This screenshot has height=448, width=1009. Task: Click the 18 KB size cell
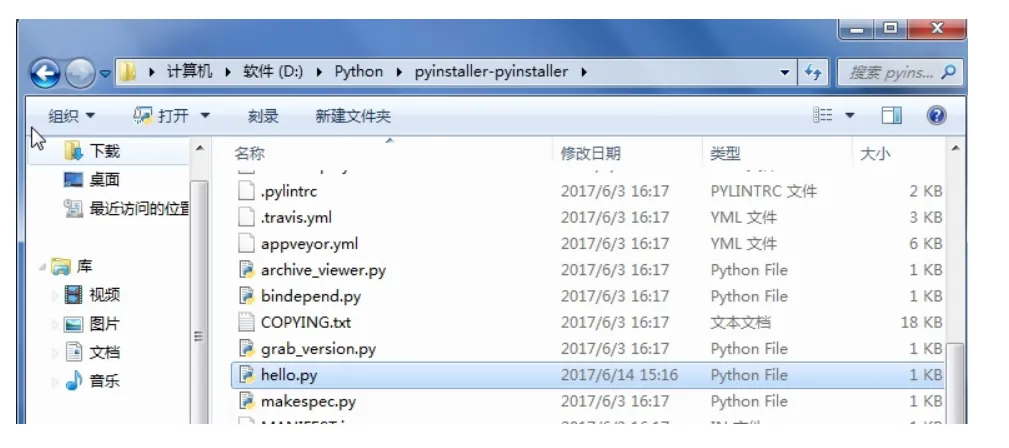pyautogui.click(x=921, y=322)
